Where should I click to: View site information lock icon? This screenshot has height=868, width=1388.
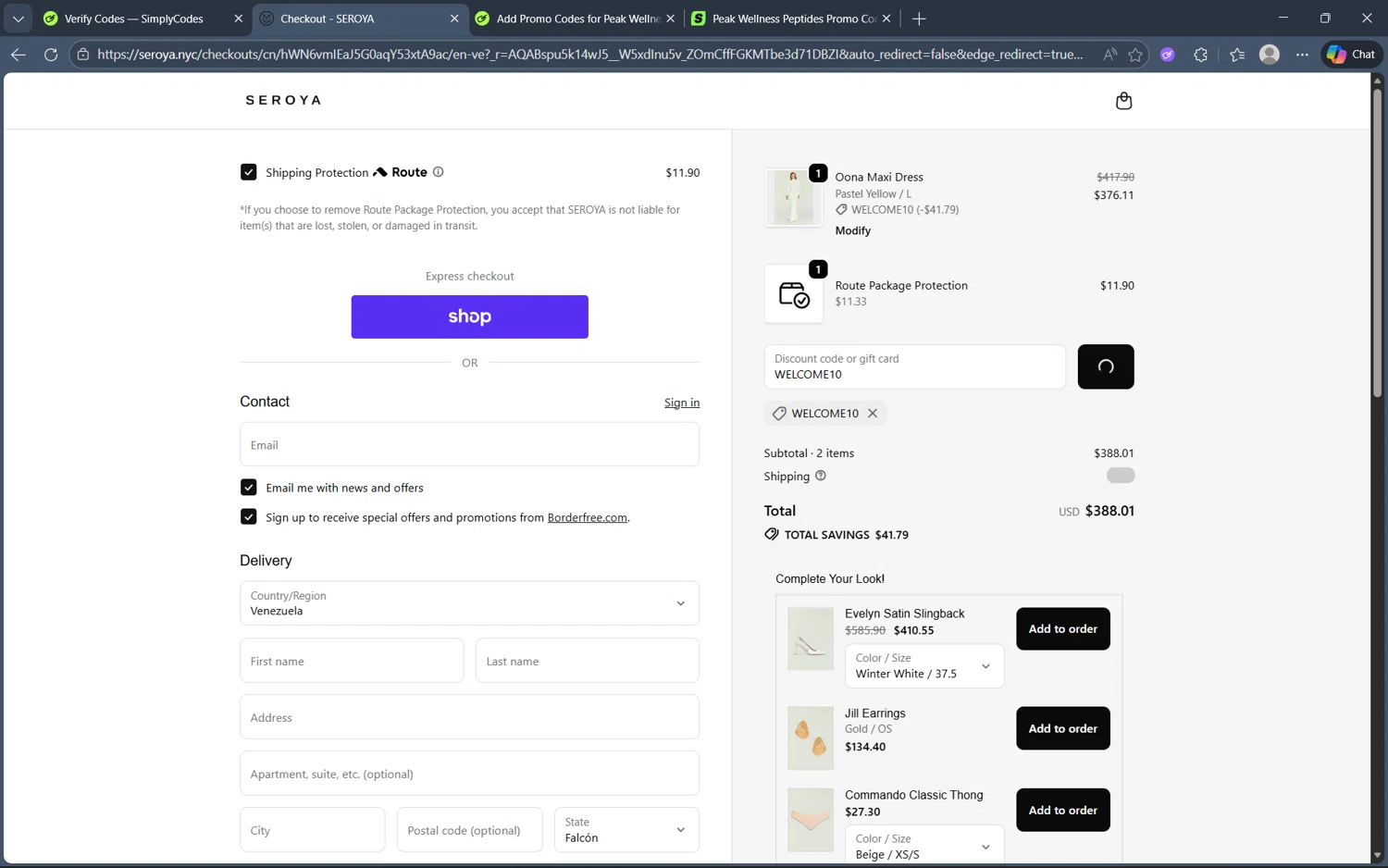pyautogui.click(x=83, y=55)
